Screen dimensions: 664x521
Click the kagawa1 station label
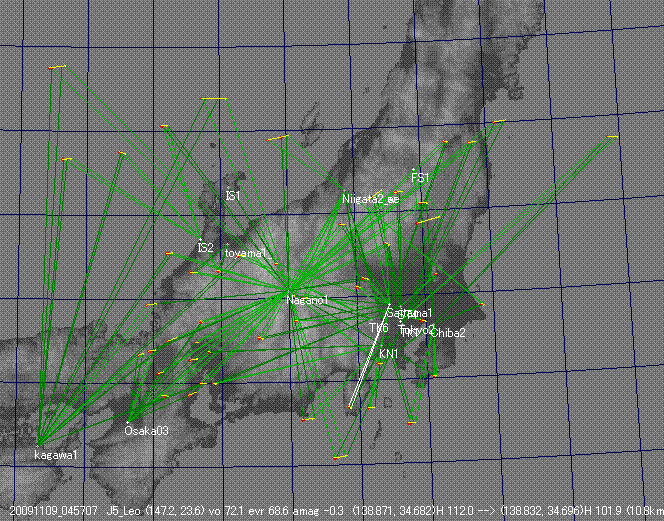[56, 455]
